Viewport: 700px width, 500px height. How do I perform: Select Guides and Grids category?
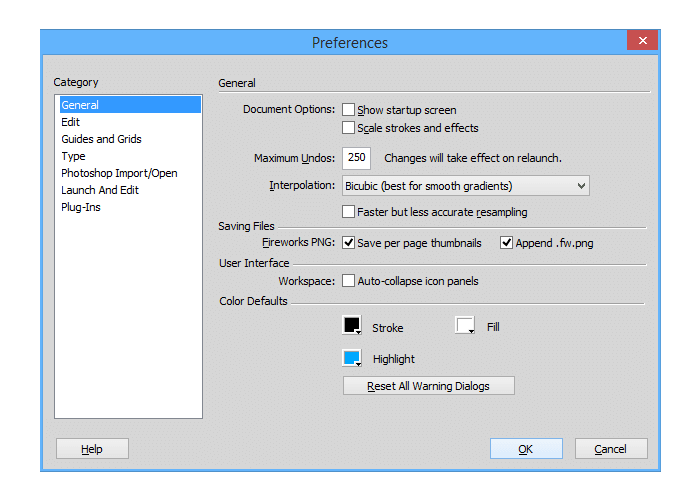(x=101, y=139)
